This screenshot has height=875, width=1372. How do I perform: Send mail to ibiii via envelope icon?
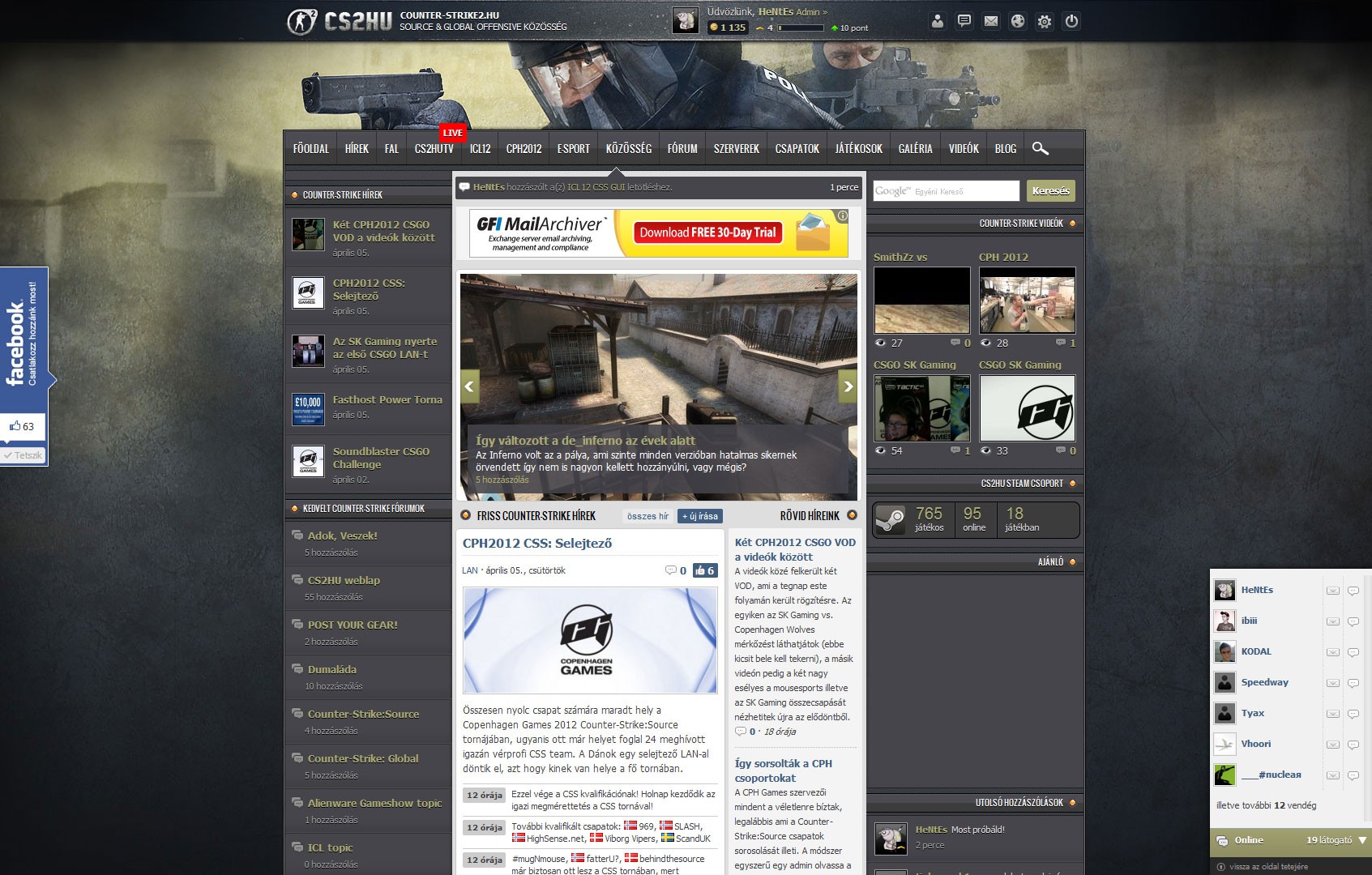(x=1332, y=621)
